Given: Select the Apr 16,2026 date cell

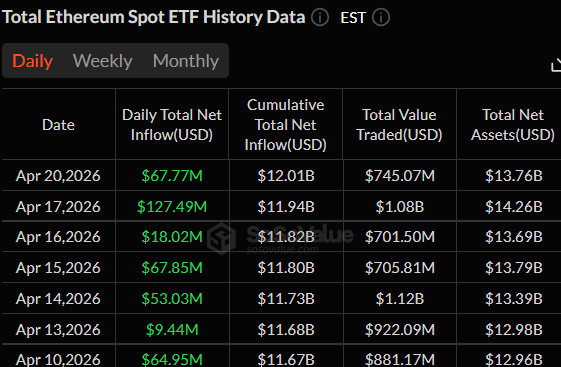Looking at the screenshot, I should 58,237.
